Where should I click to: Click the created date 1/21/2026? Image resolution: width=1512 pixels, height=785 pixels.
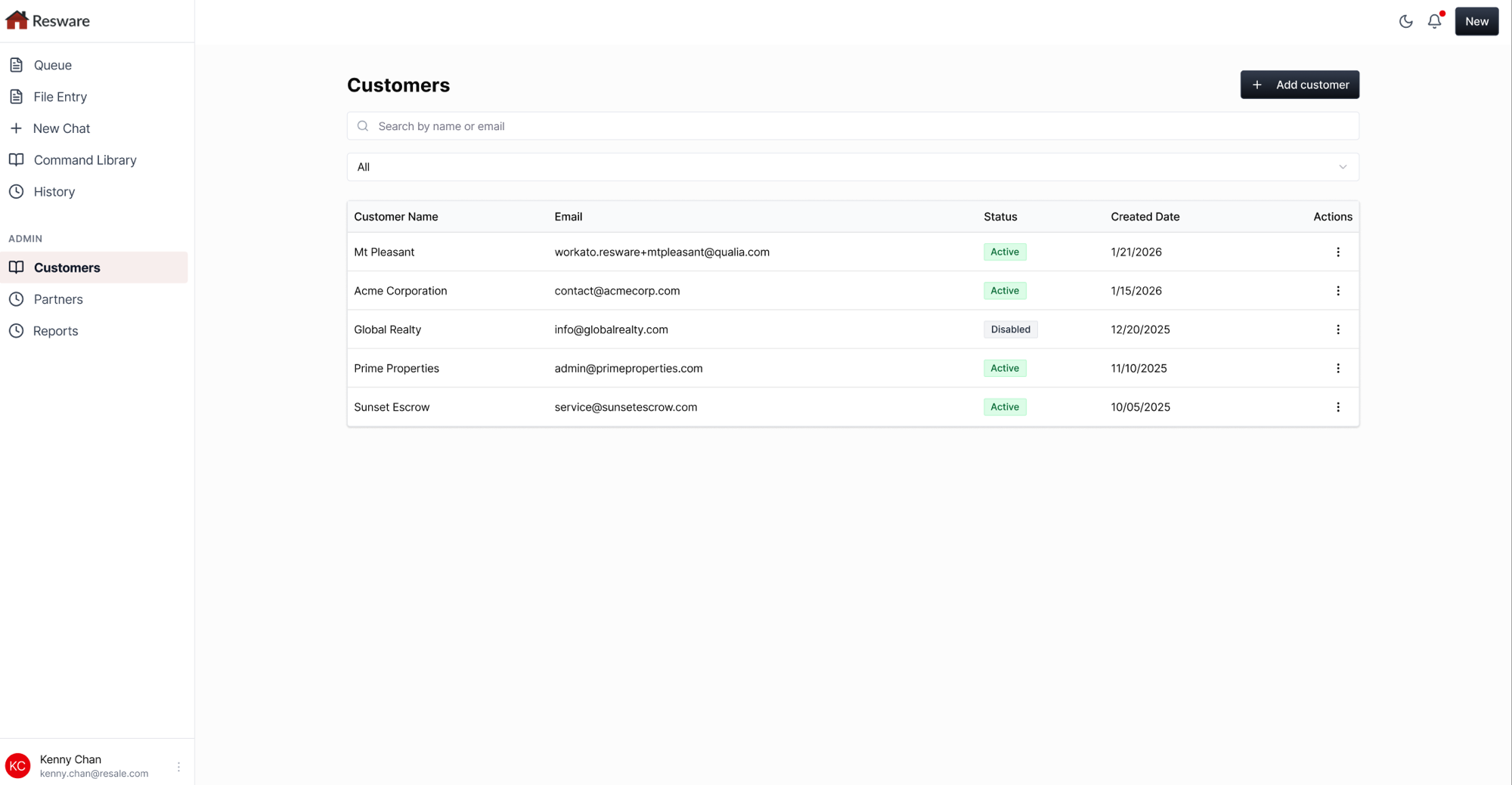[x=1136, y=252]
